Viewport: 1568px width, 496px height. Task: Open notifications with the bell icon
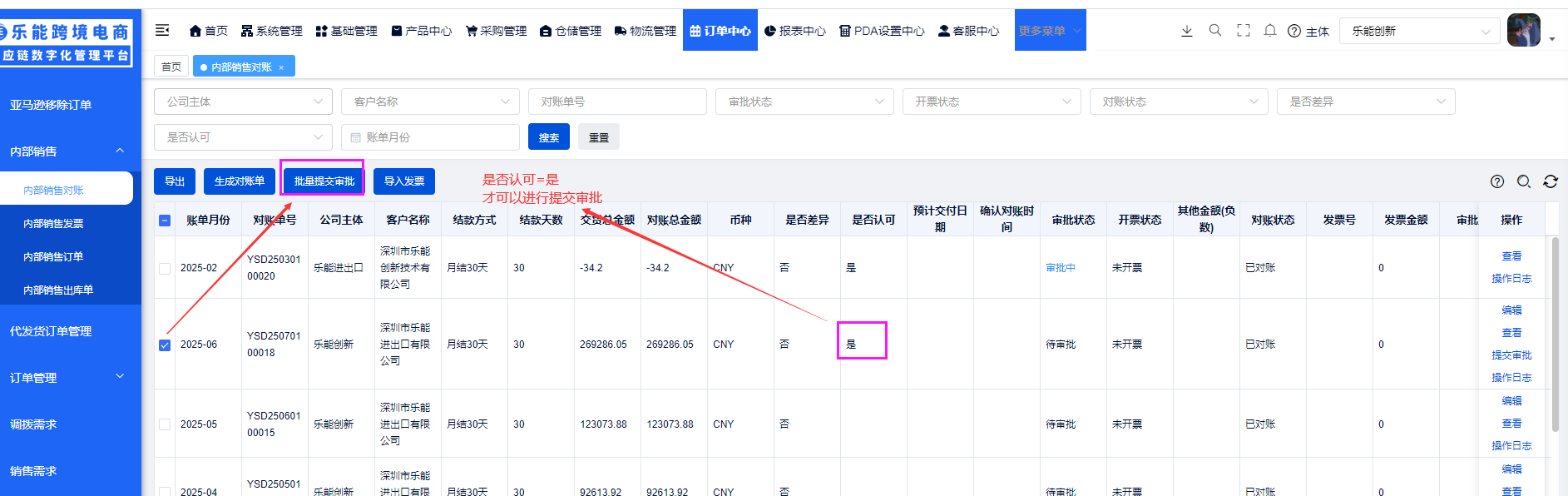tap(1270, 30)
